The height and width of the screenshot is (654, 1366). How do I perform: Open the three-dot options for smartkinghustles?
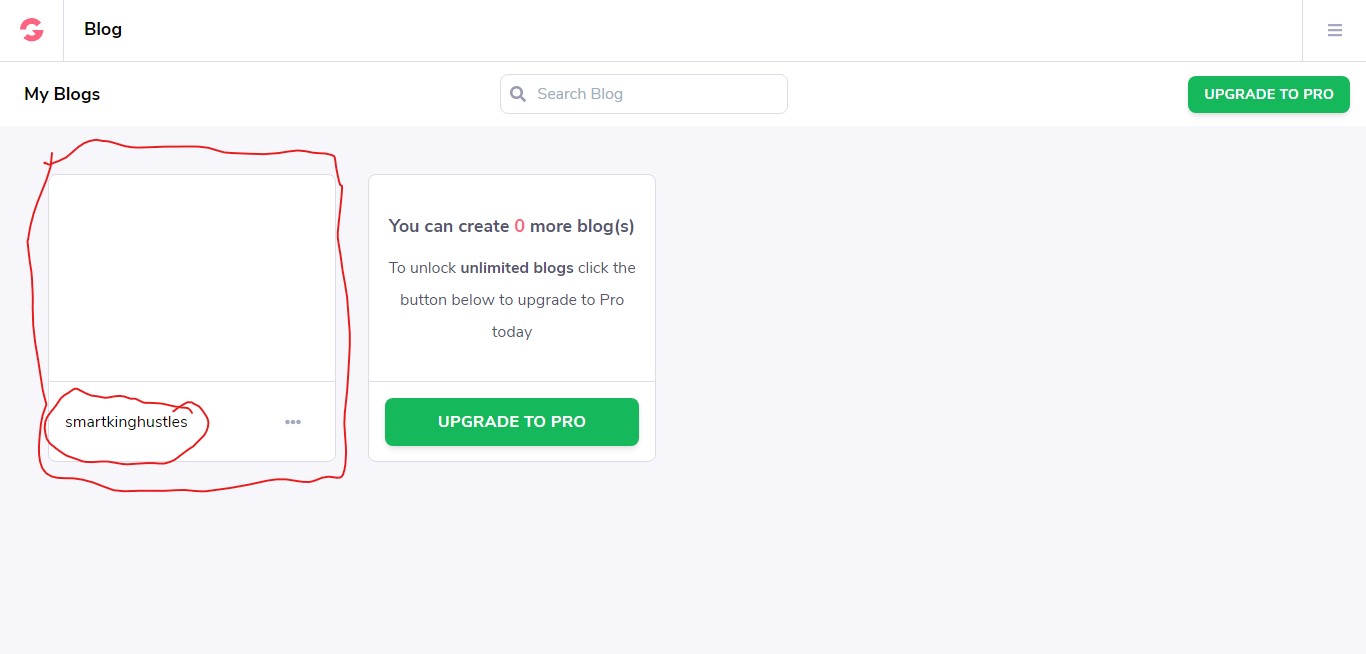click(293, 422)
